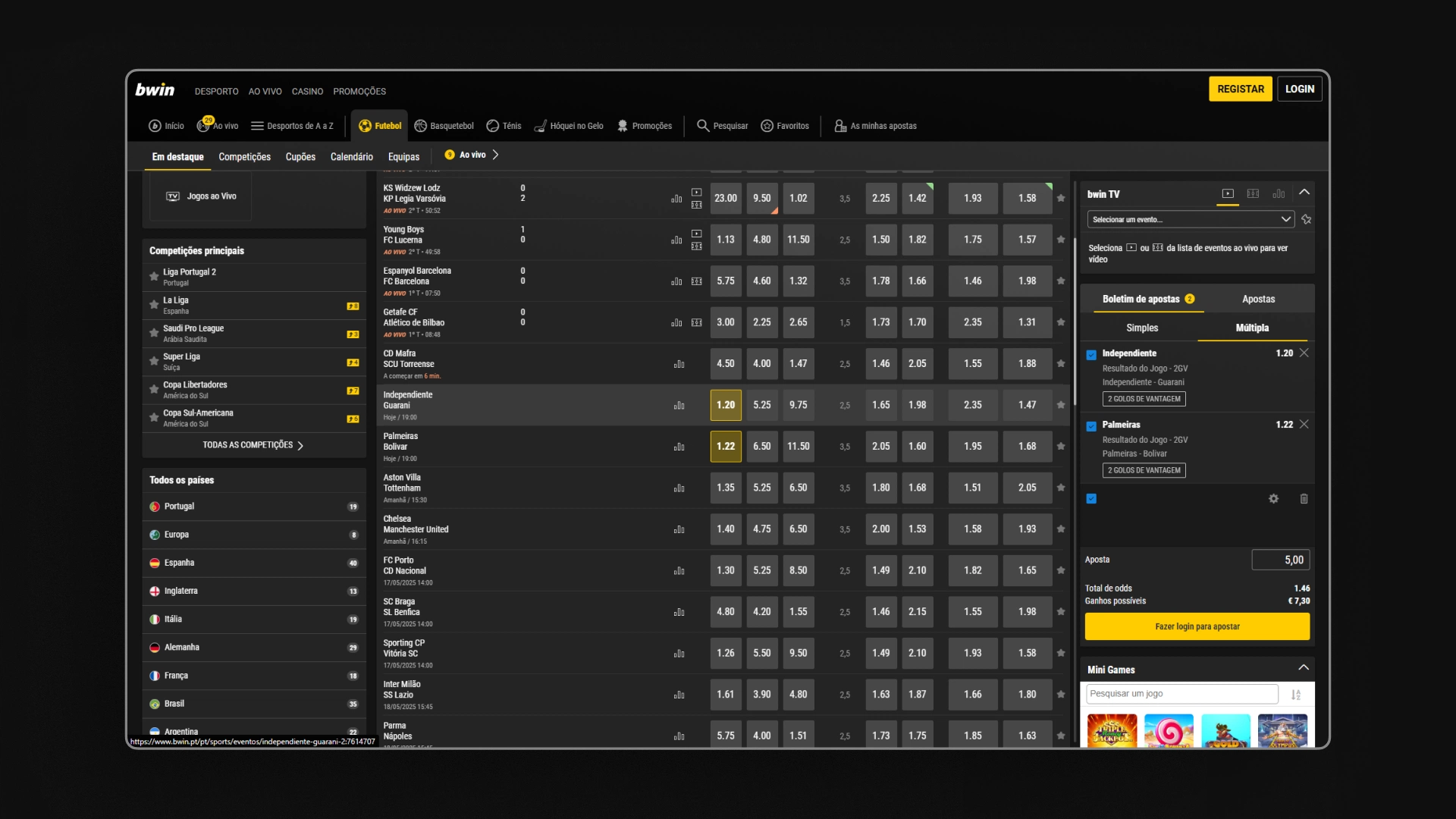Image resolution: width=1456 pixels, height=819 pixels.
Task: Open statistics icon for Widzew Lodz match
Action: pyautogui.click(x=676, y=199)
